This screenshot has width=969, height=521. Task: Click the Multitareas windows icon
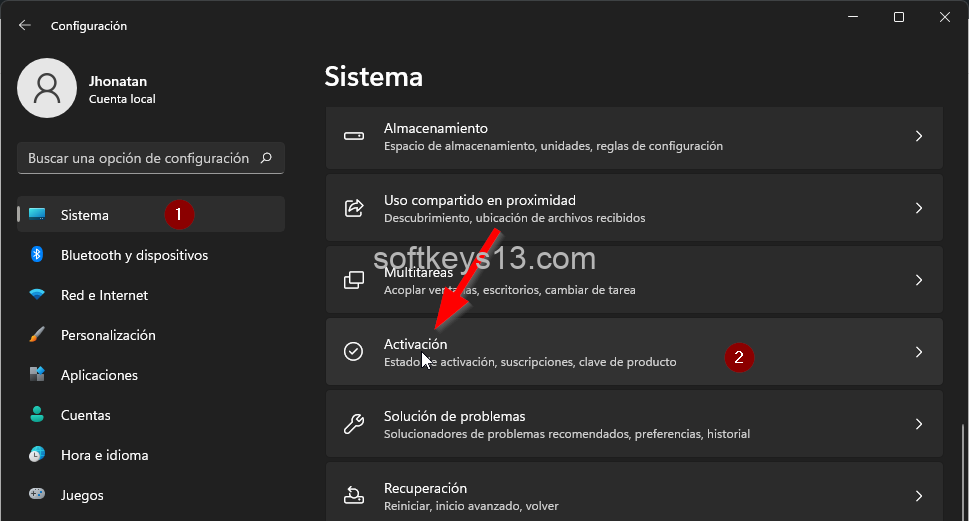(353, 280)
